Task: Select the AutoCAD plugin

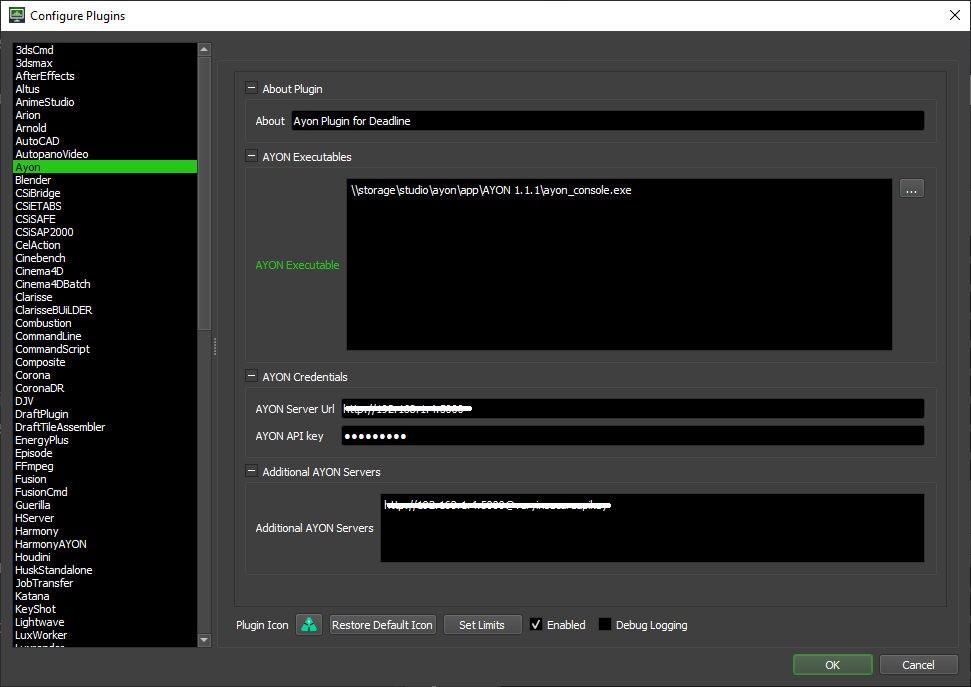Action: pos(105,141)
